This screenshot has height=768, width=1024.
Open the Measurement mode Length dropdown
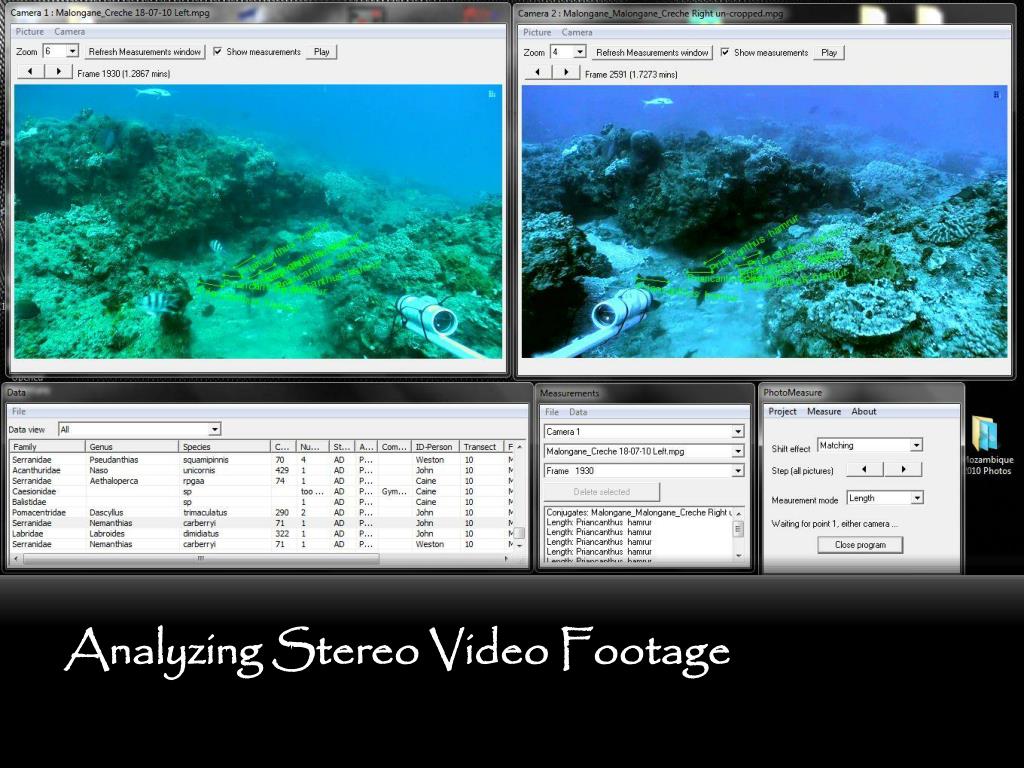(917, 498)
